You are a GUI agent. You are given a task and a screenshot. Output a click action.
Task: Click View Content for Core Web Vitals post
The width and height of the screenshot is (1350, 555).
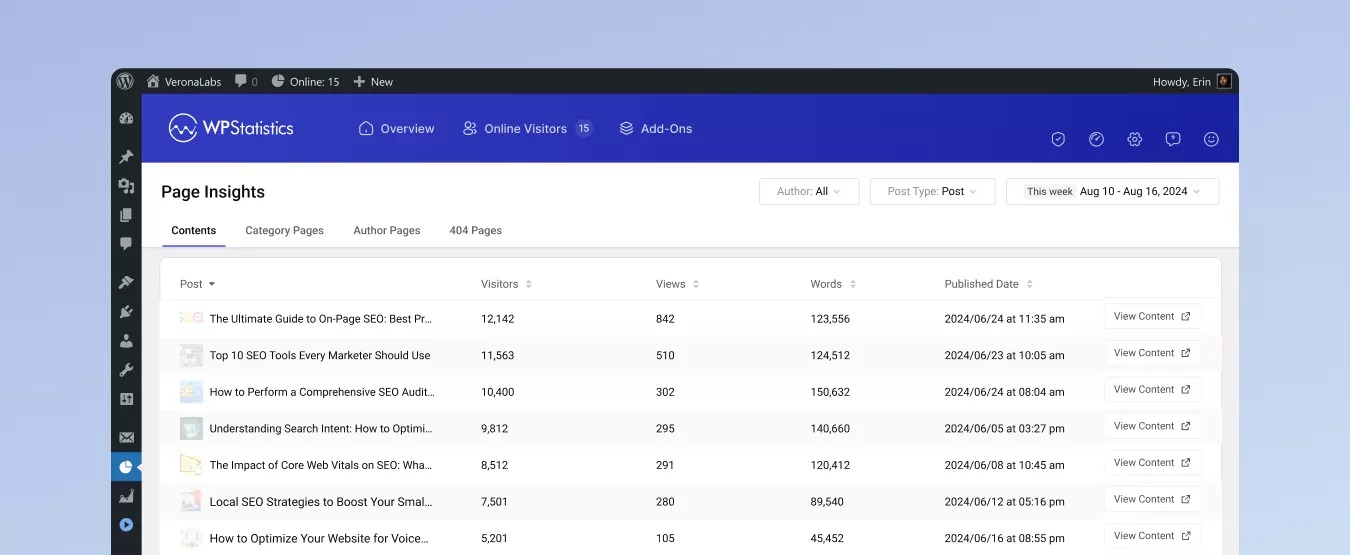[x=1152, y=462]
